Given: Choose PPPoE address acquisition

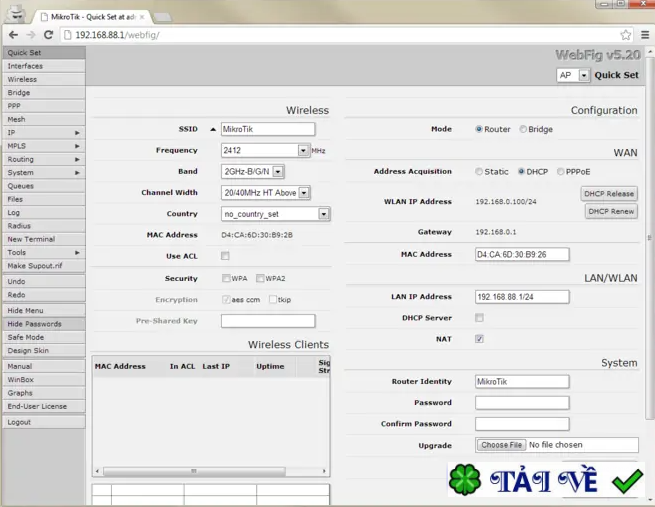Looking at the screenshot, I should click(561, 172).
